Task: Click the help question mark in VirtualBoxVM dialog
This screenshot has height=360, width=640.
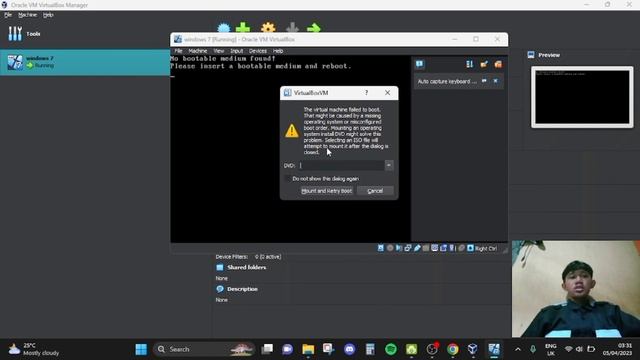Action: (x=367, y=93)
